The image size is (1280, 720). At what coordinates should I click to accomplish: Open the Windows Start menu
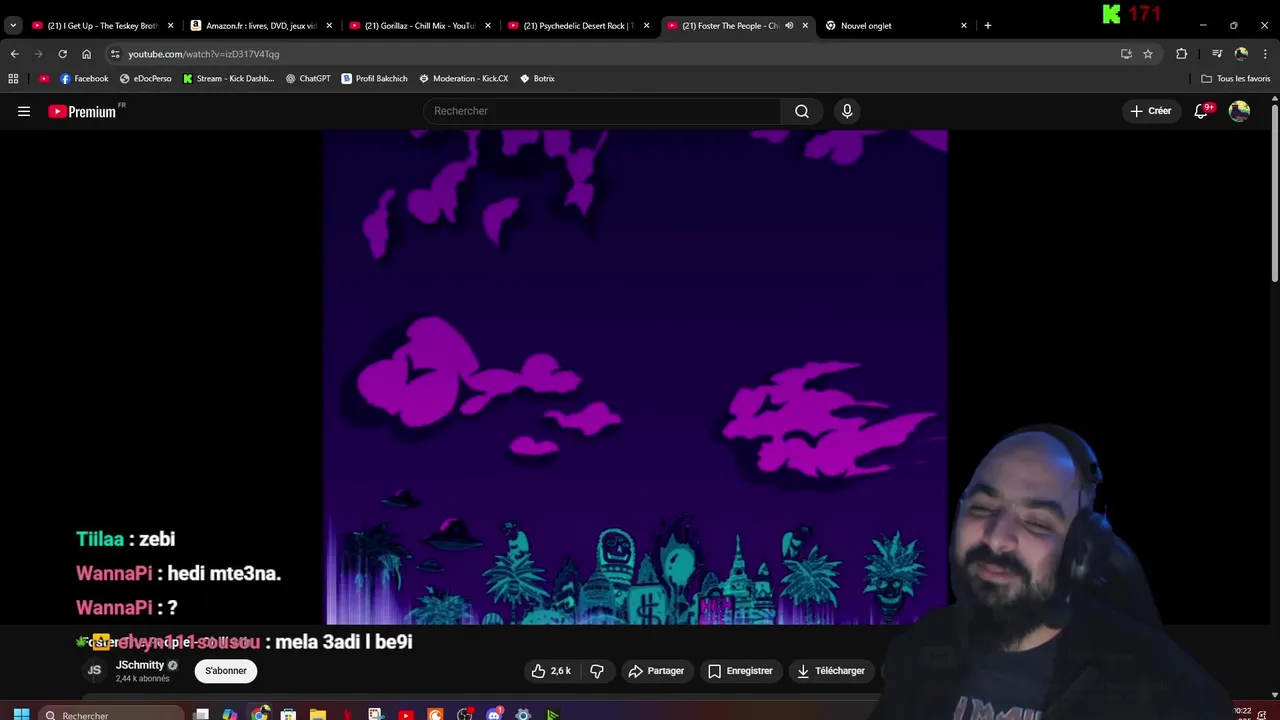click(x=21, y=714)
